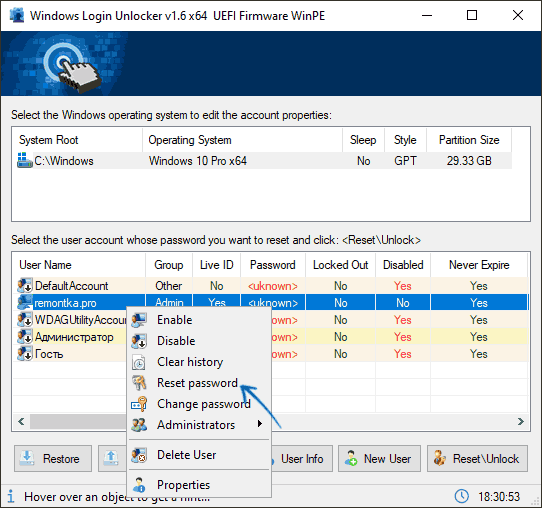Expand the Administrators submenu arrow
Viewport: 542px width, 508px height.
pyautogui.click(x=260, y=424)
